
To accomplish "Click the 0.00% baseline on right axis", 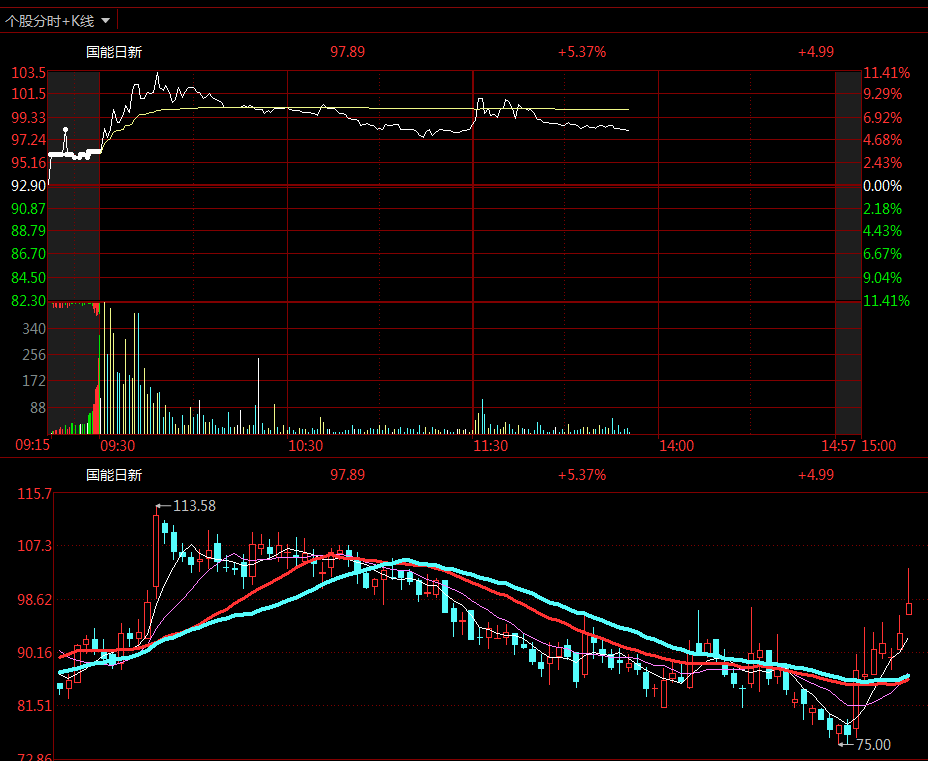I will (882, 186).
